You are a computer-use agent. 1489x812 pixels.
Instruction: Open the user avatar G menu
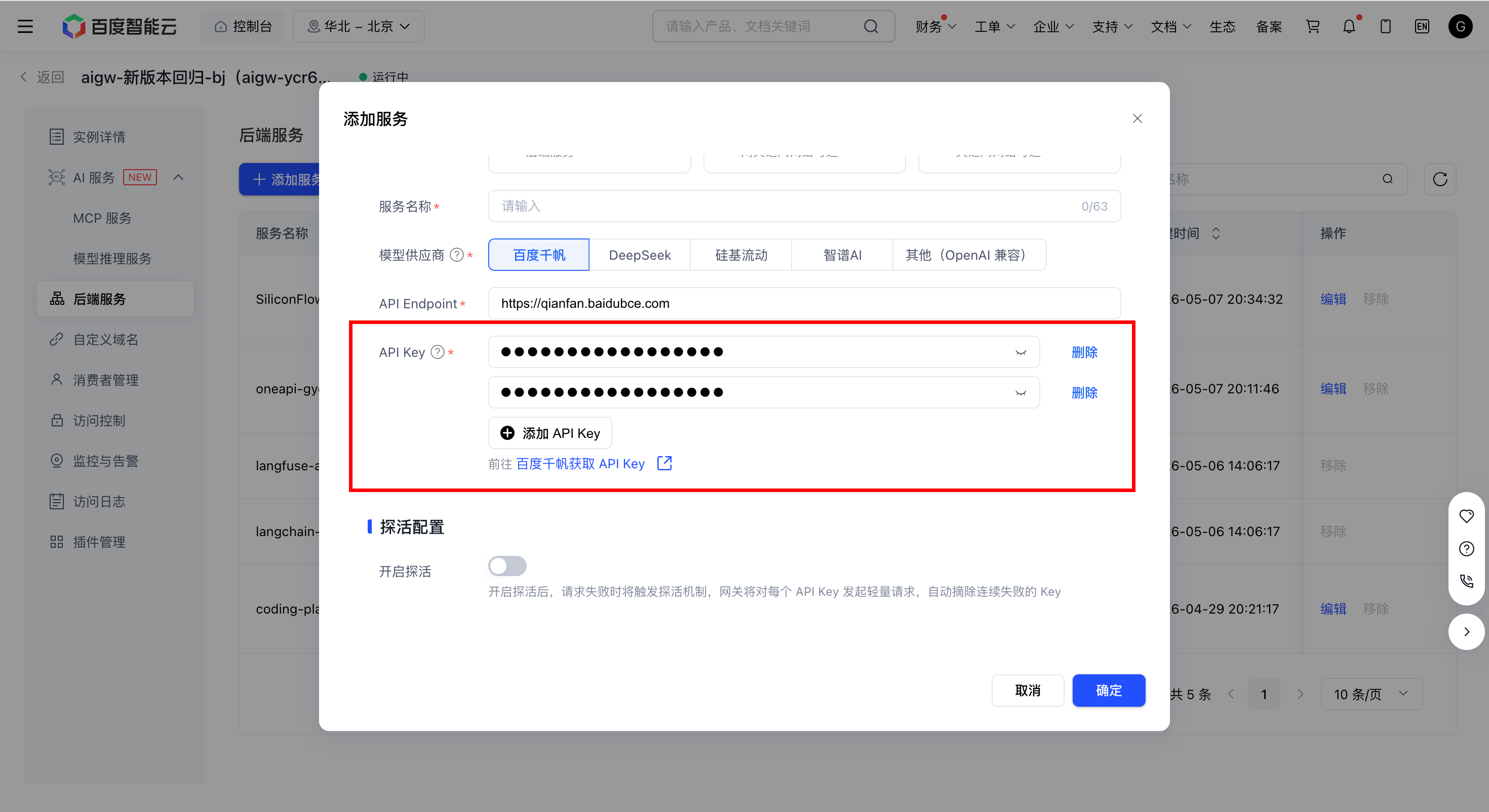click(x=1460, y=27)
